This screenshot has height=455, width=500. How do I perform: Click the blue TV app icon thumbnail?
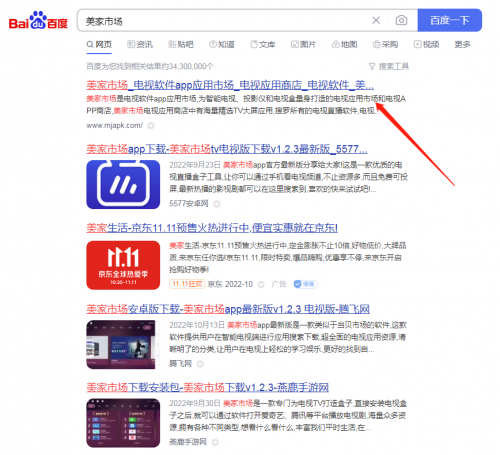123,184
